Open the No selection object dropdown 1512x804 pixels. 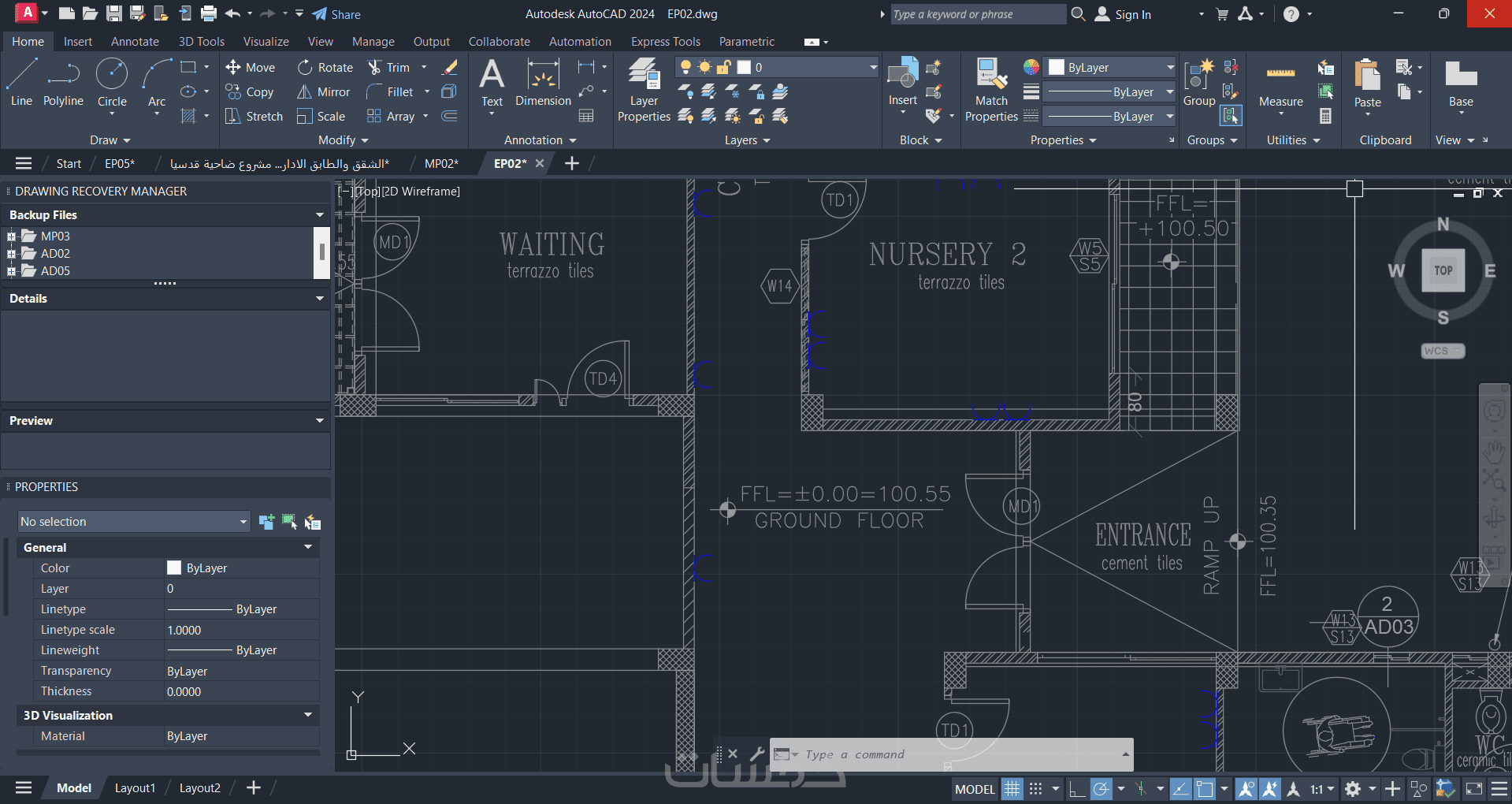pos(134,522)
